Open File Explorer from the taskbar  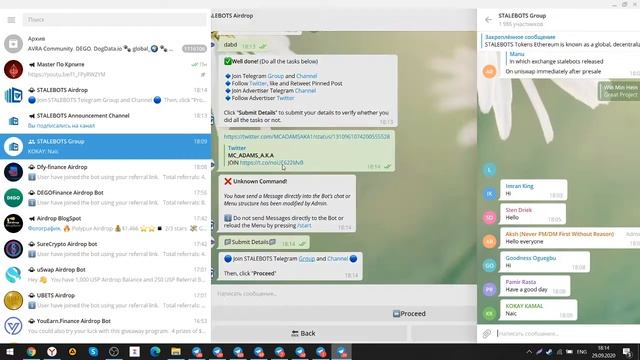click(x=176, y=351)
